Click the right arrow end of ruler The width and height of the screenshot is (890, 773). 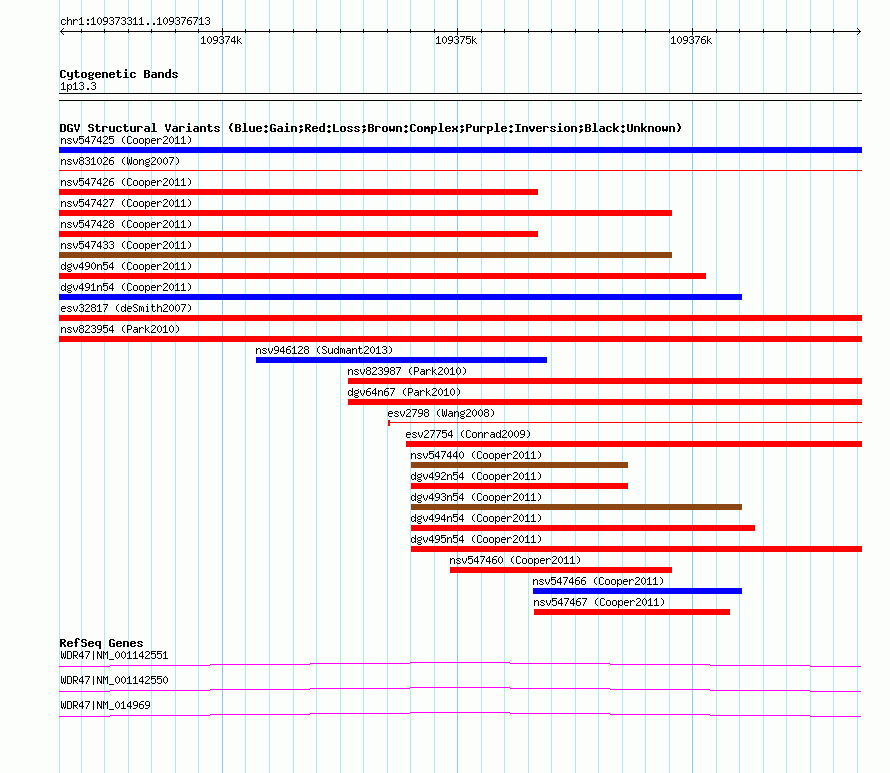click(859, 32)
